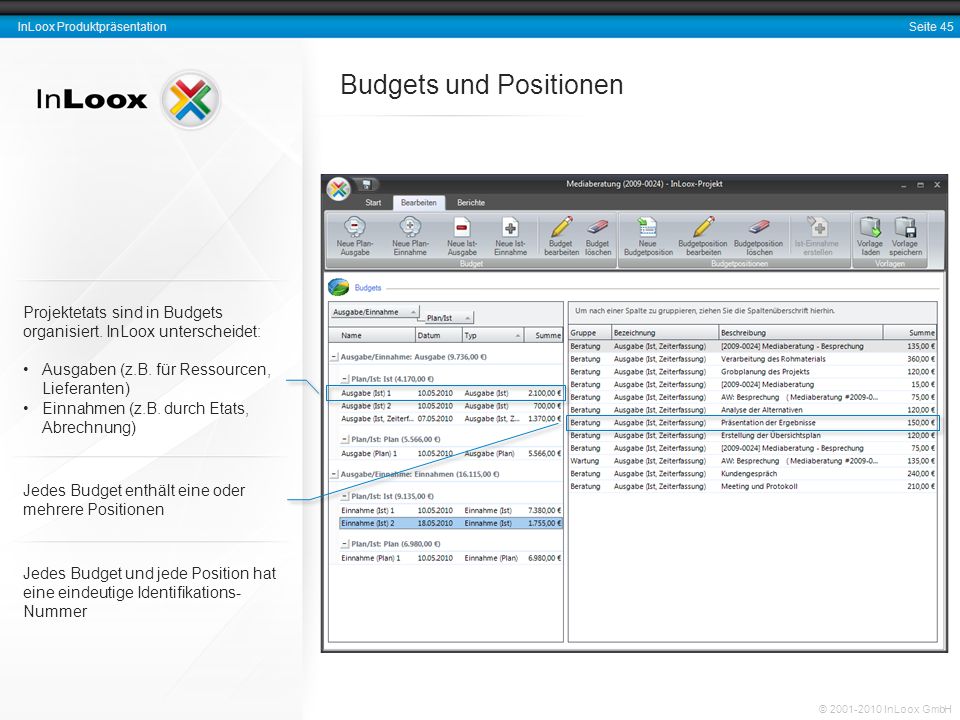Click the Neue Plan-Ausgabe ribbon icon

354,227
